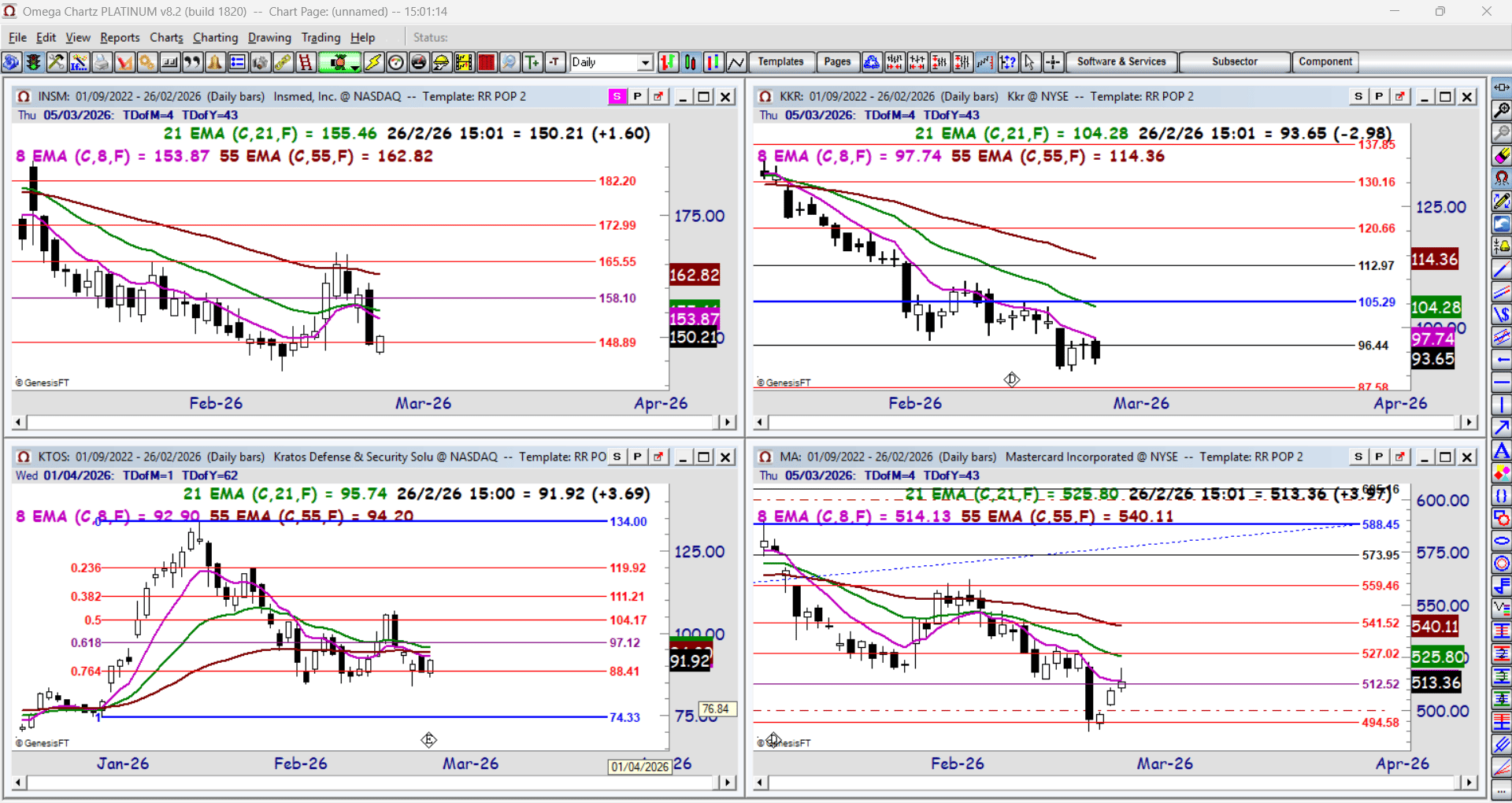This screenshot has height=803, width=1512.
Task: Click the quotation marks toolbar icon
Action: click(192, 62)
